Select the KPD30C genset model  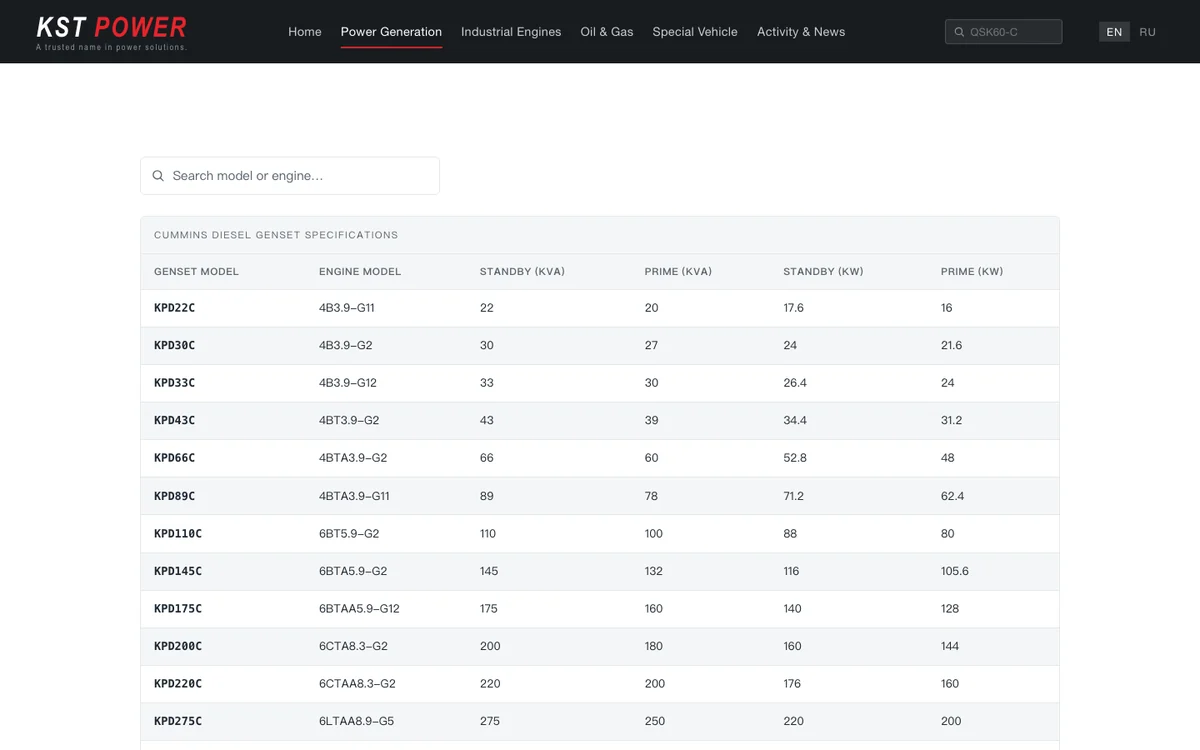(174, 345)
